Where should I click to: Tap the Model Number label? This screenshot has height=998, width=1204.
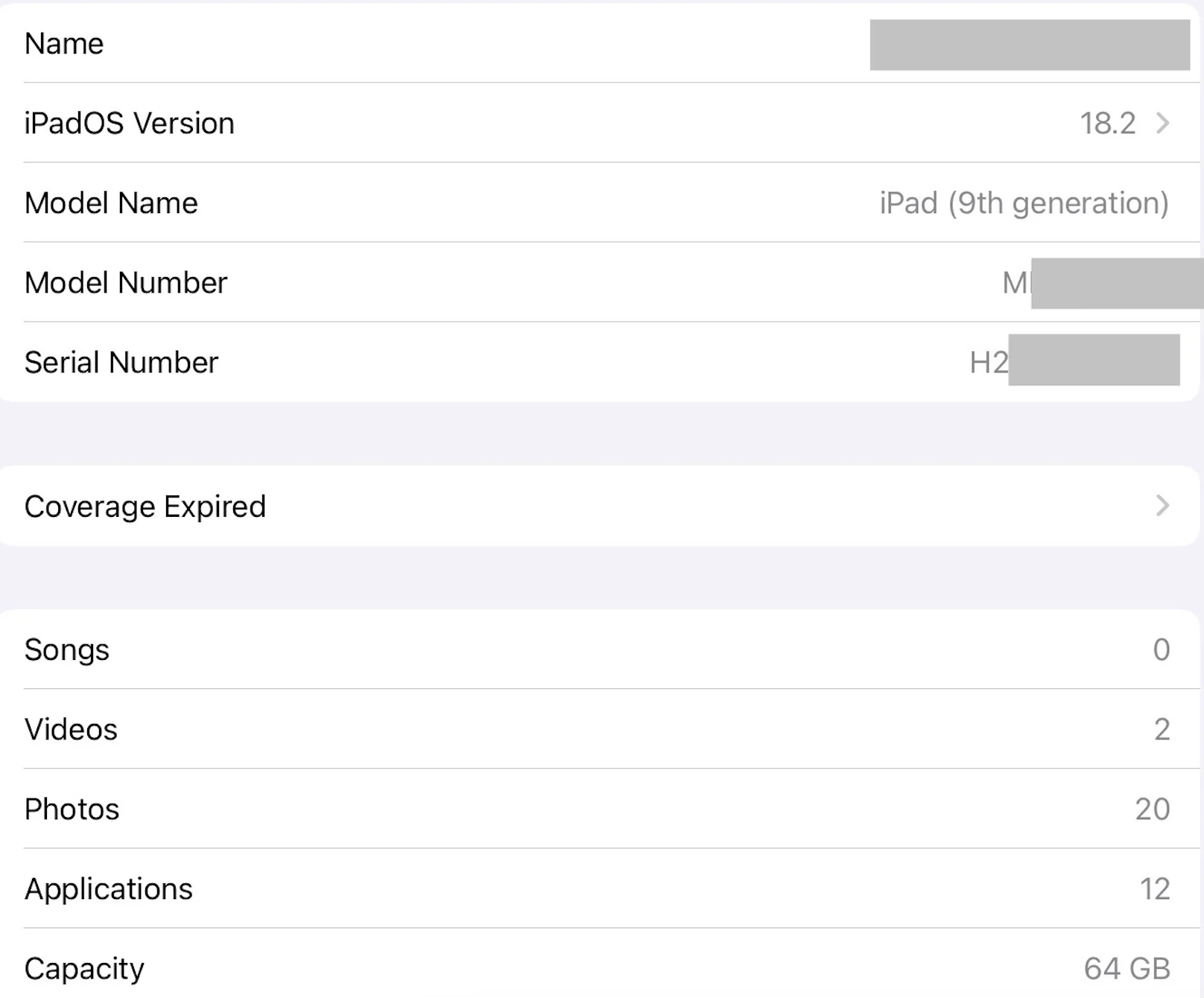tap(126, 283)
